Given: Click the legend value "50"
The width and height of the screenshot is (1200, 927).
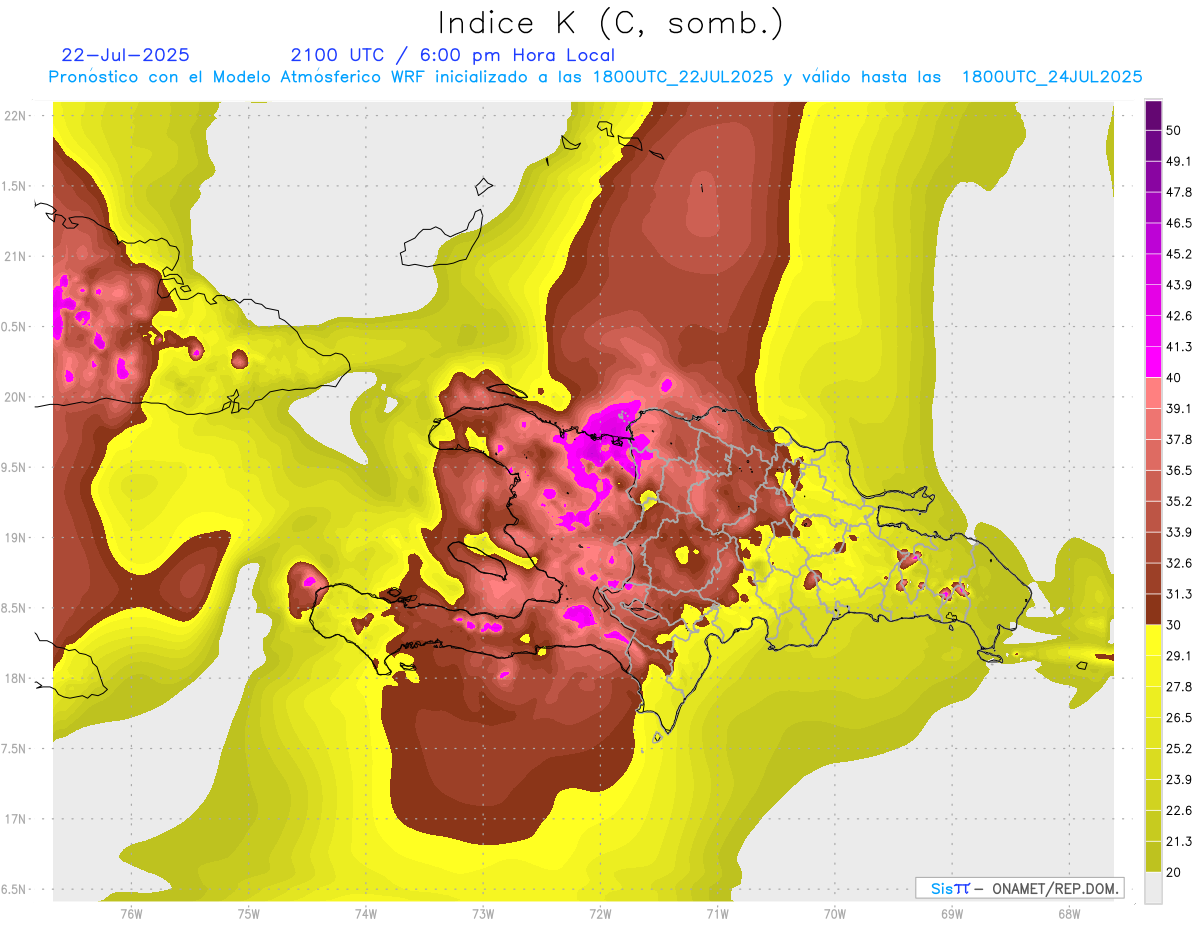Looking at the screenshot, I should click(1174, 130).
